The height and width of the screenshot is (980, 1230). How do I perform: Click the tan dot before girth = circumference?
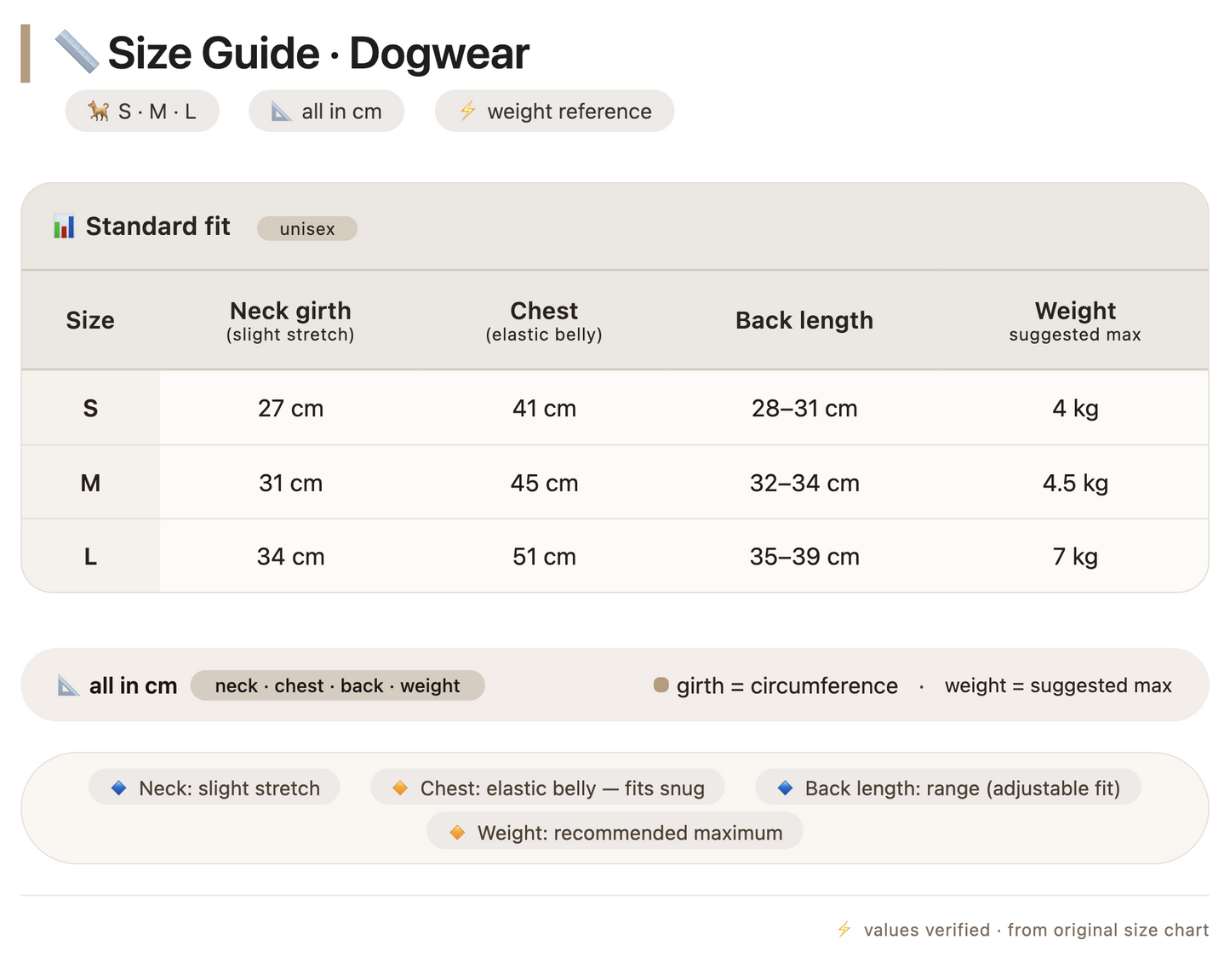tap(661, 685)
